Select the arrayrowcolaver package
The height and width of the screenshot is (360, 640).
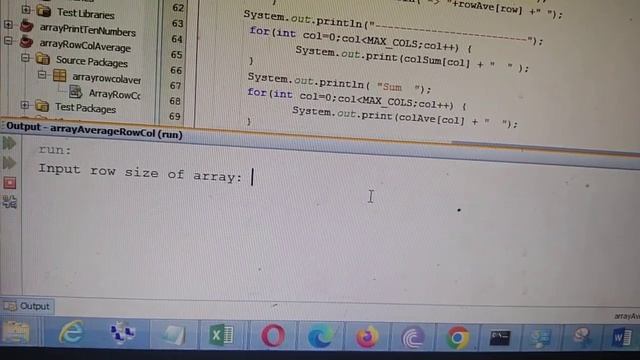(x=107, y=78)
